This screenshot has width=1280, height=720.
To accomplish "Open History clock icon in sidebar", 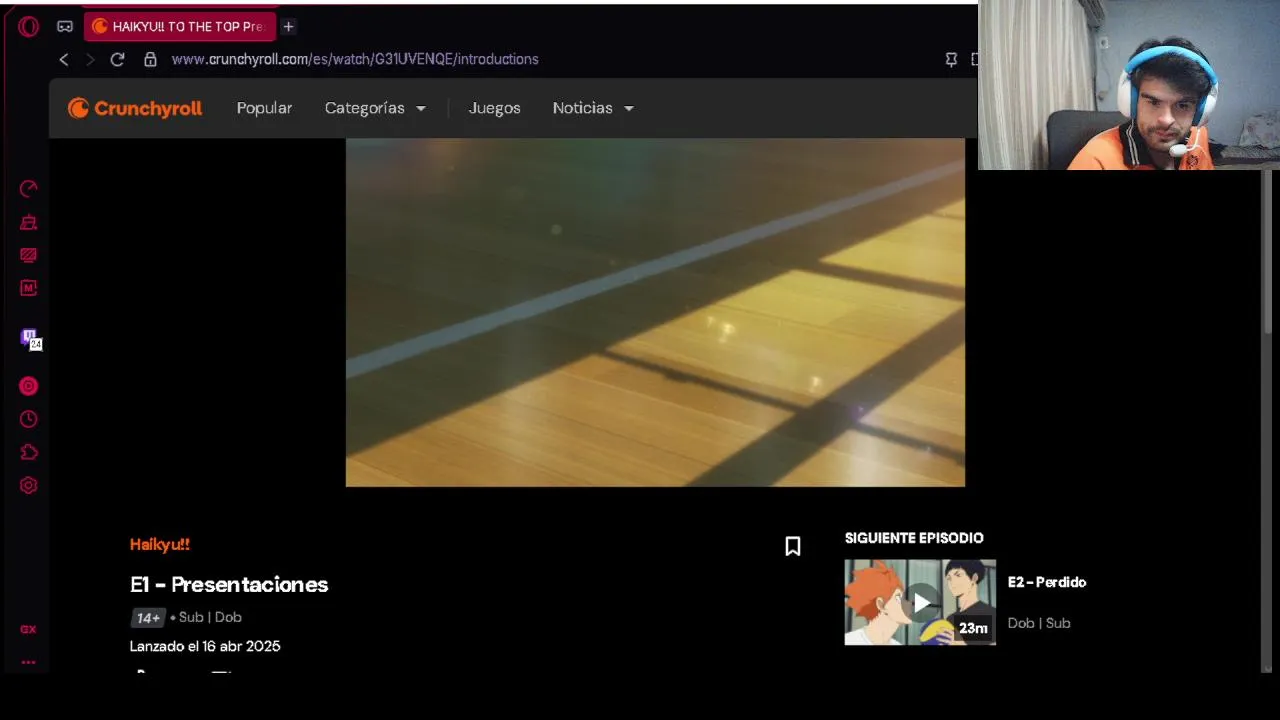I will (x=29, y=419).
